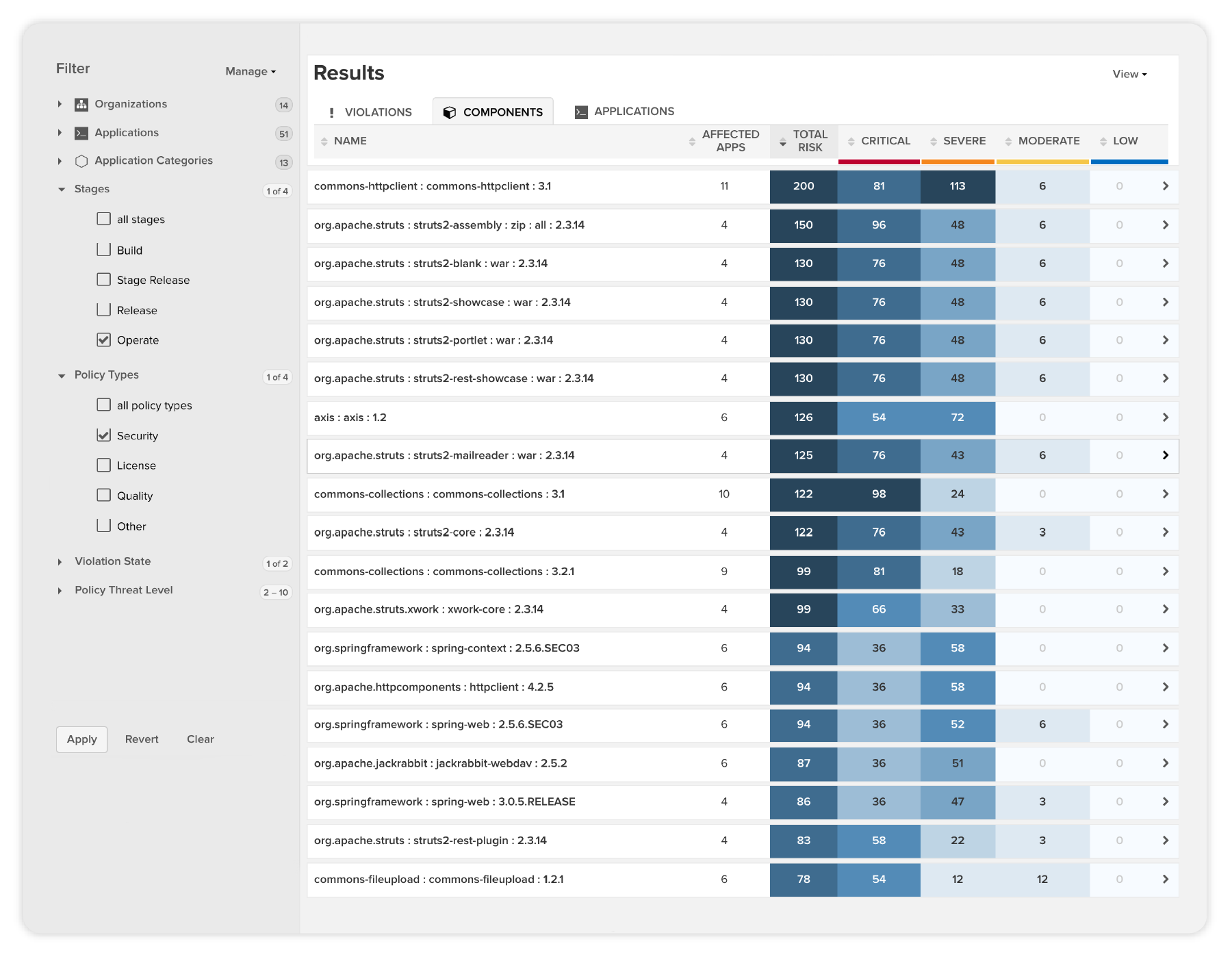Image resolution: width=1232 pixels, height=959 pixels.
Task: Open org.apache.struts struts2-blank war row
Action: (743, 264)
